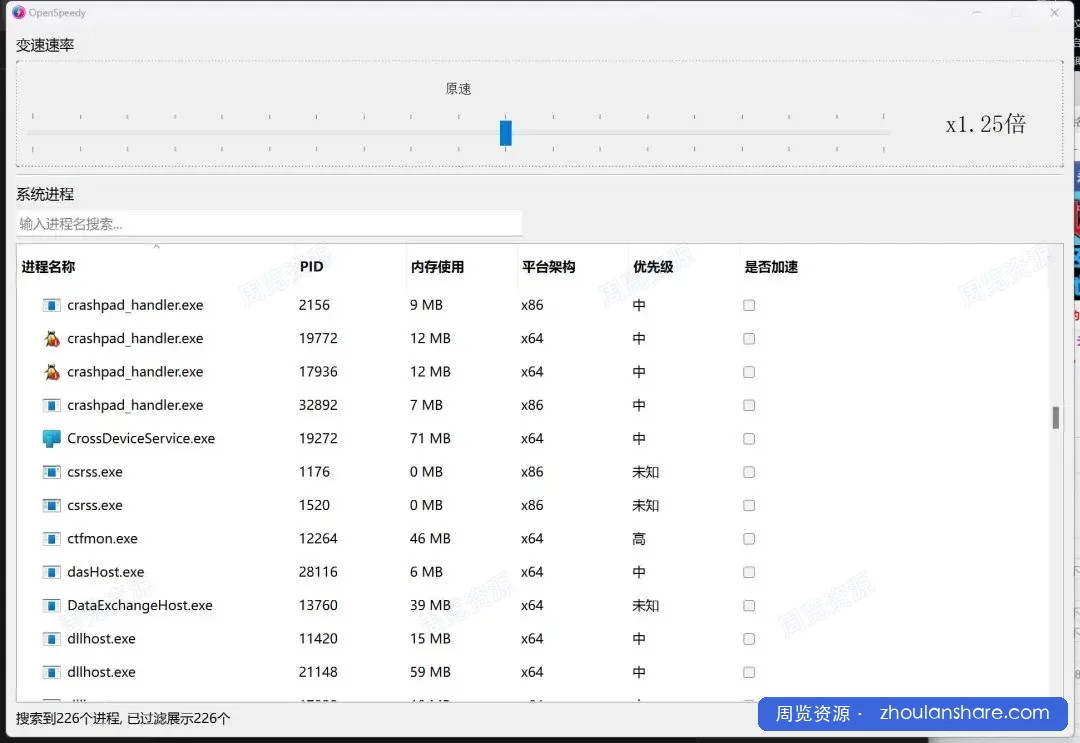Click icon of dllhost.exe PID 21148

52,672
